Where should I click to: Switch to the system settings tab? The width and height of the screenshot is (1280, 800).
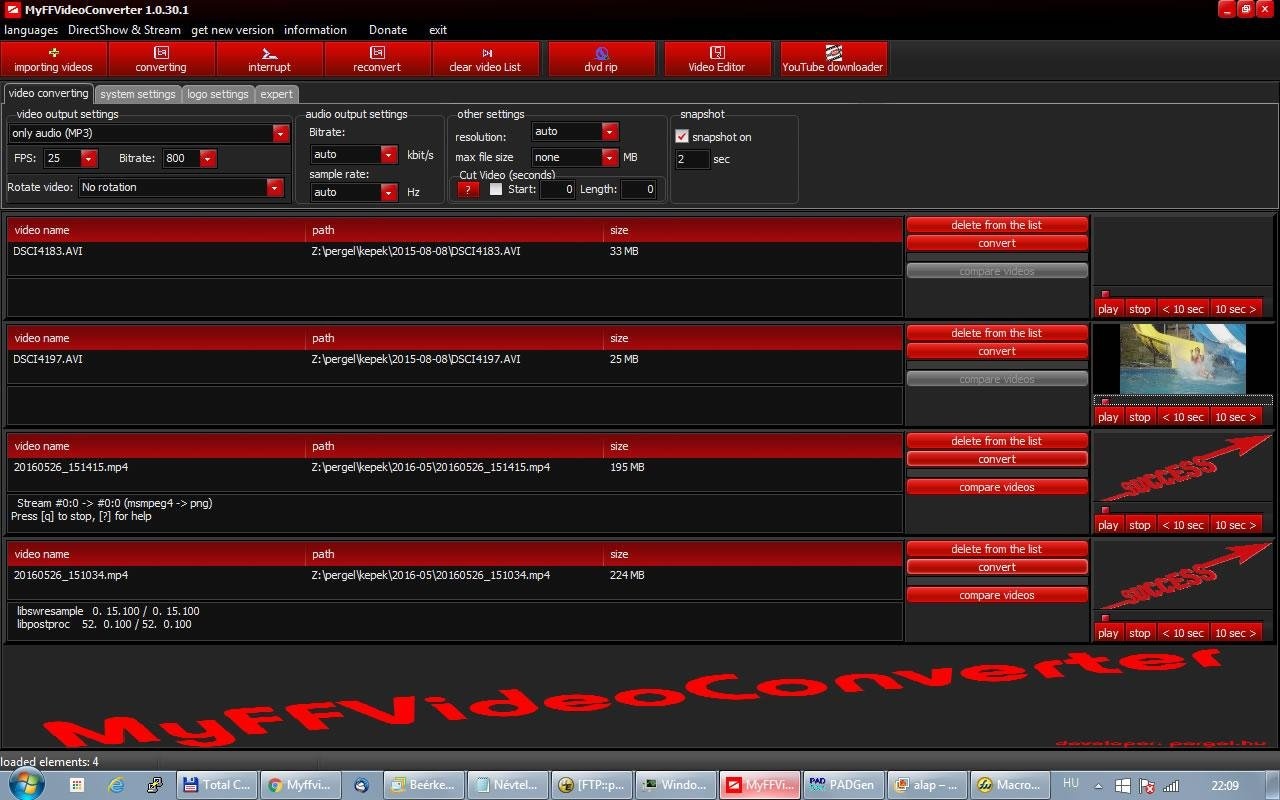point(138,94)
